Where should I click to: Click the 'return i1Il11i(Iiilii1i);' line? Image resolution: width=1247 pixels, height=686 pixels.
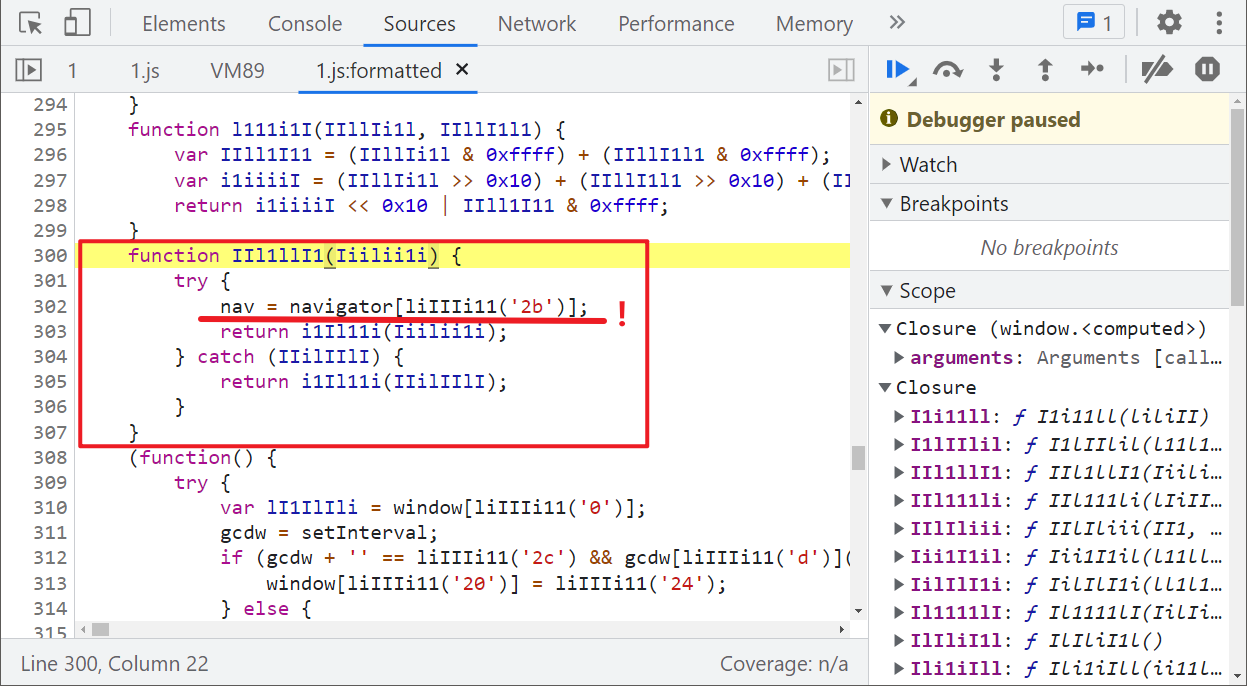[364, 332]
